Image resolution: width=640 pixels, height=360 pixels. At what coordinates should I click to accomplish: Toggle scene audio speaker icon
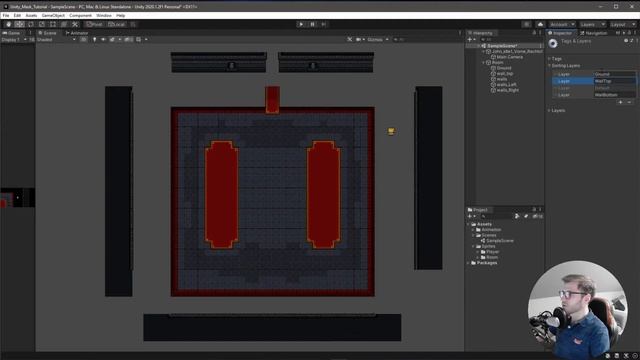103,40
